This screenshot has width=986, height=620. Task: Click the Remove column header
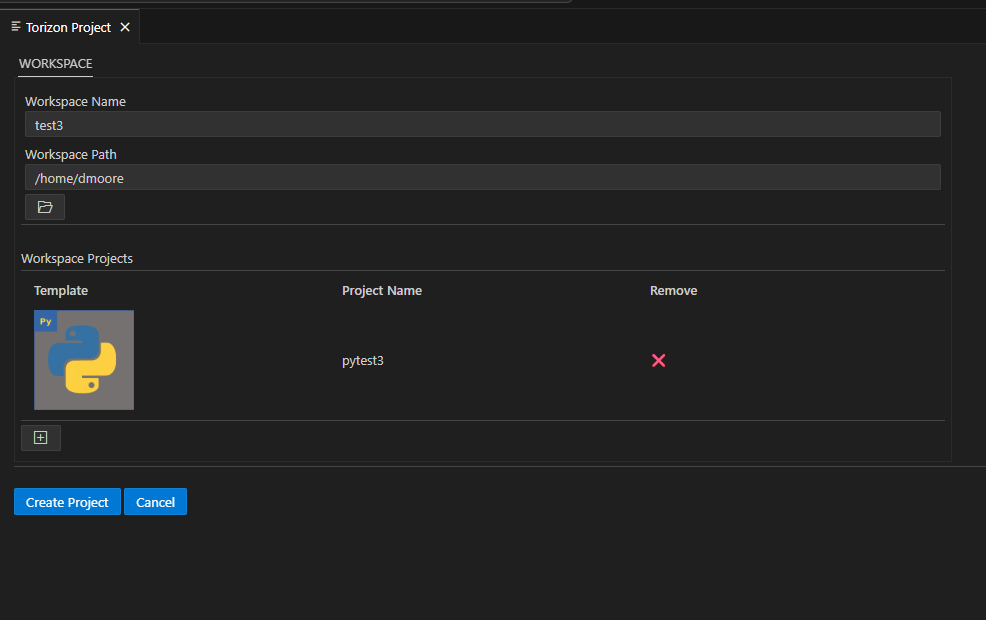tap(673, 291)
